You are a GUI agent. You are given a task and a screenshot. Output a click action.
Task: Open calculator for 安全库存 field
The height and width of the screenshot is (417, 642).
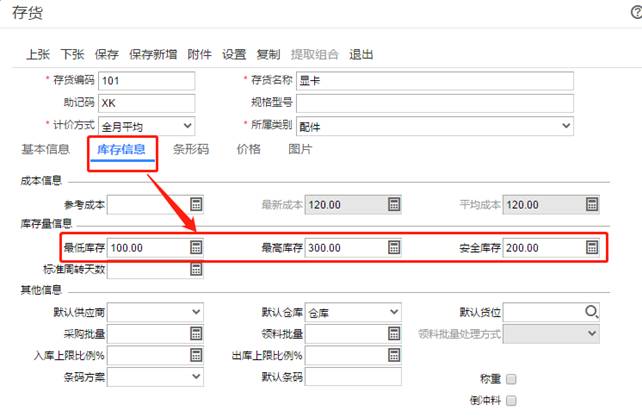591,247
